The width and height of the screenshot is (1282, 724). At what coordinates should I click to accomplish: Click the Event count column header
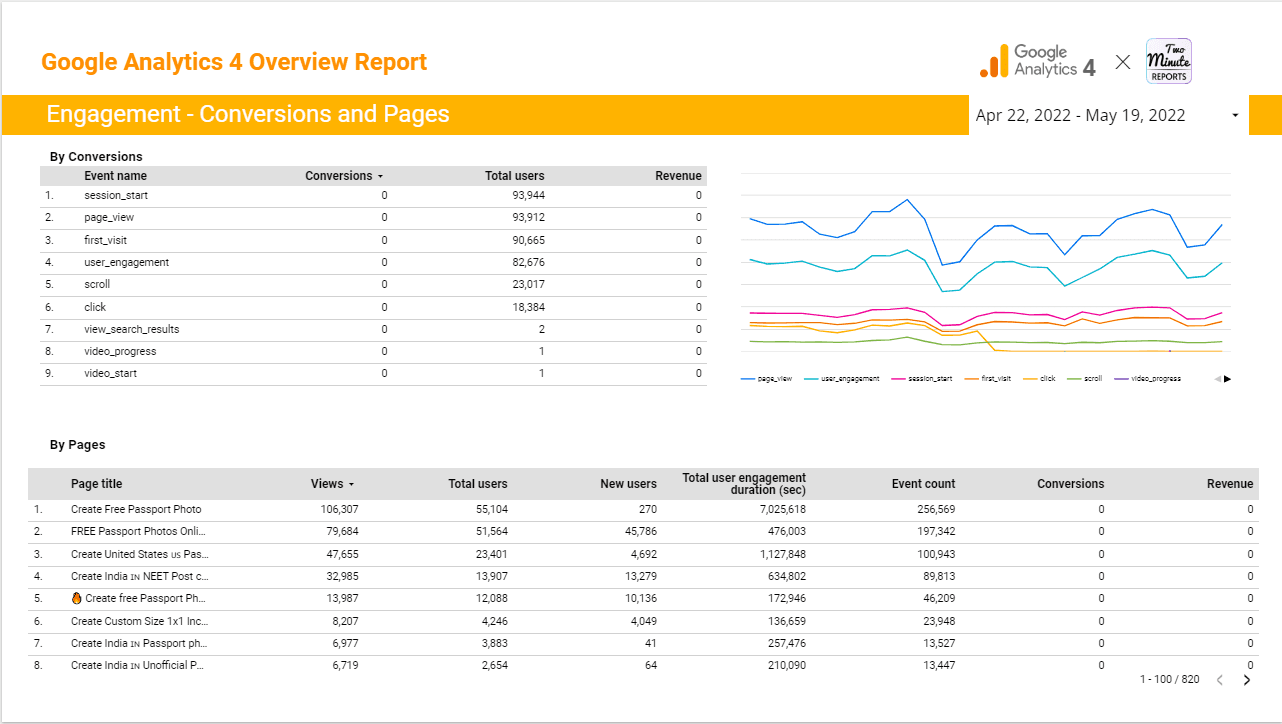point(923,484)
